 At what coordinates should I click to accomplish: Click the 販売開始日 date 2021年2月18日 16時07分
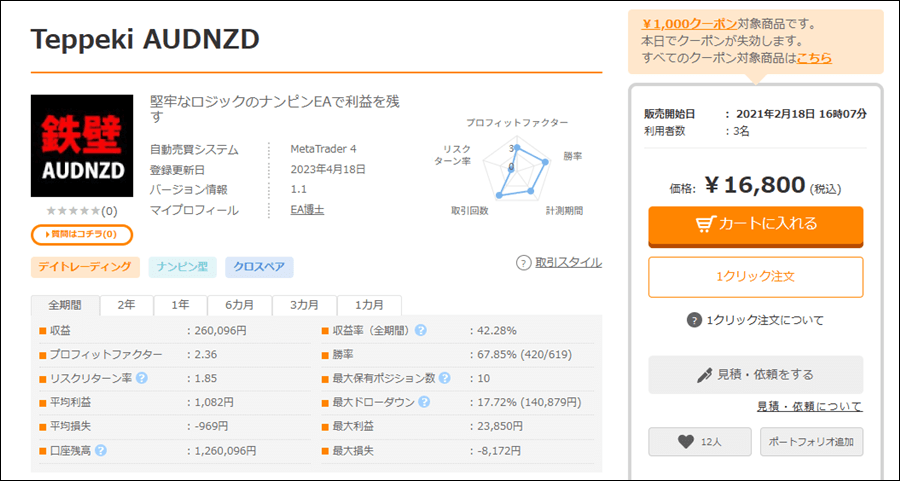point(801,114)
